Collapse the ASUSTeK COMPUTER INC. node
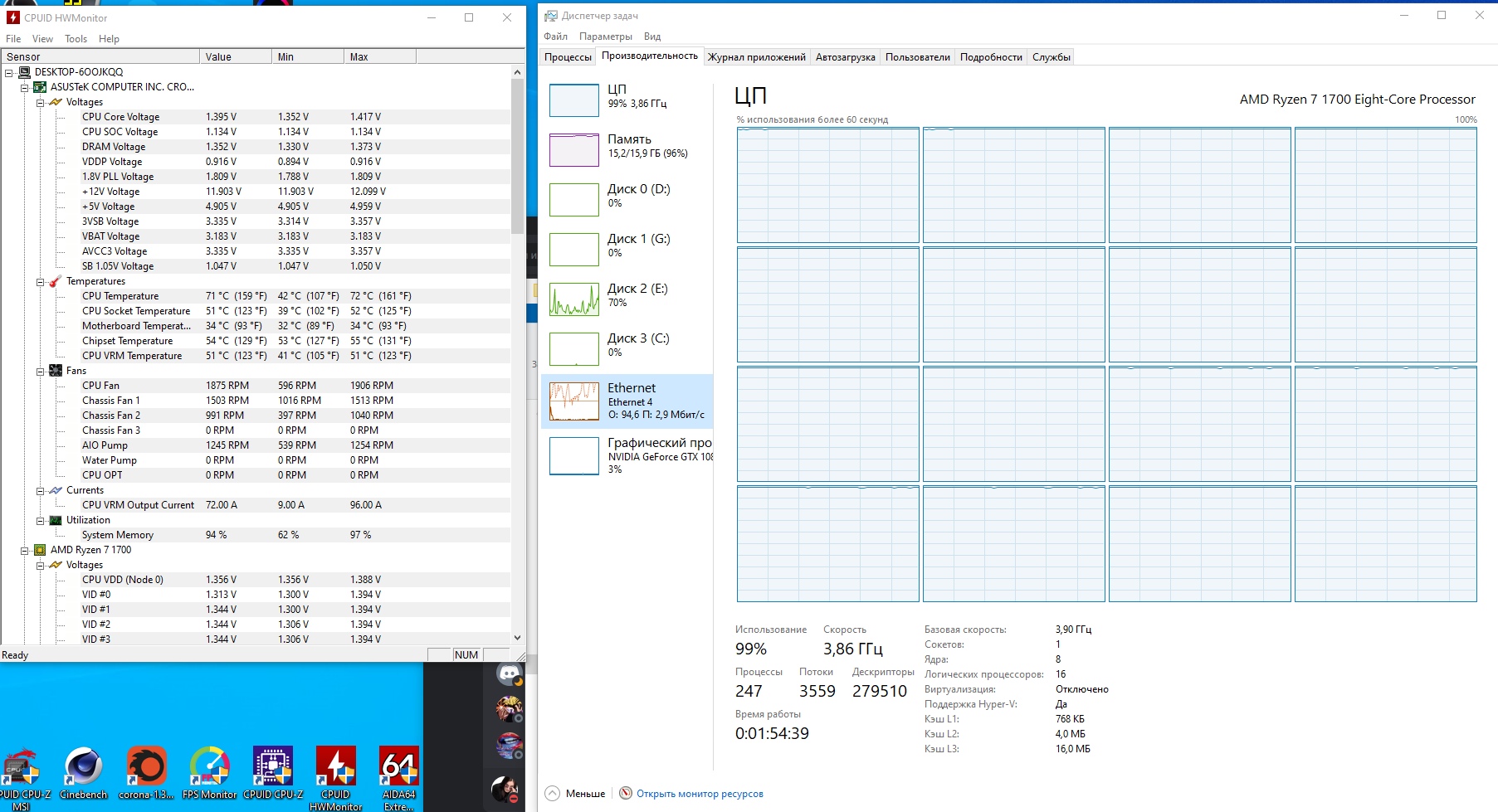The height and width of the screenshot is (812, 1498). point(24,88)
